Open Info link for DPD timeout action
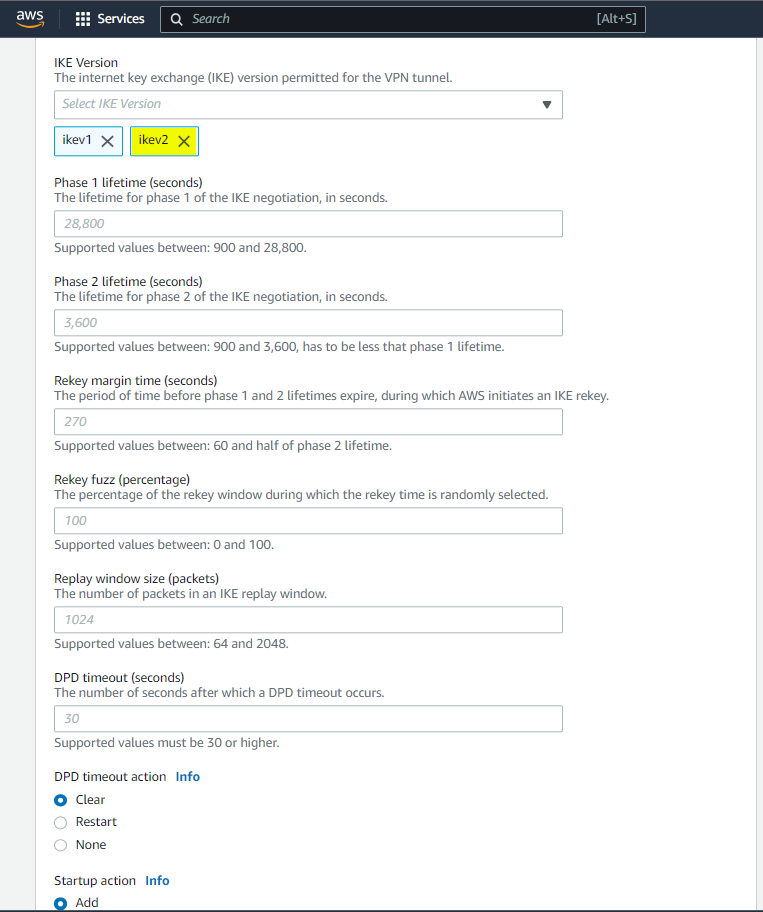763x912 pixels. click(x=188, y=776)
